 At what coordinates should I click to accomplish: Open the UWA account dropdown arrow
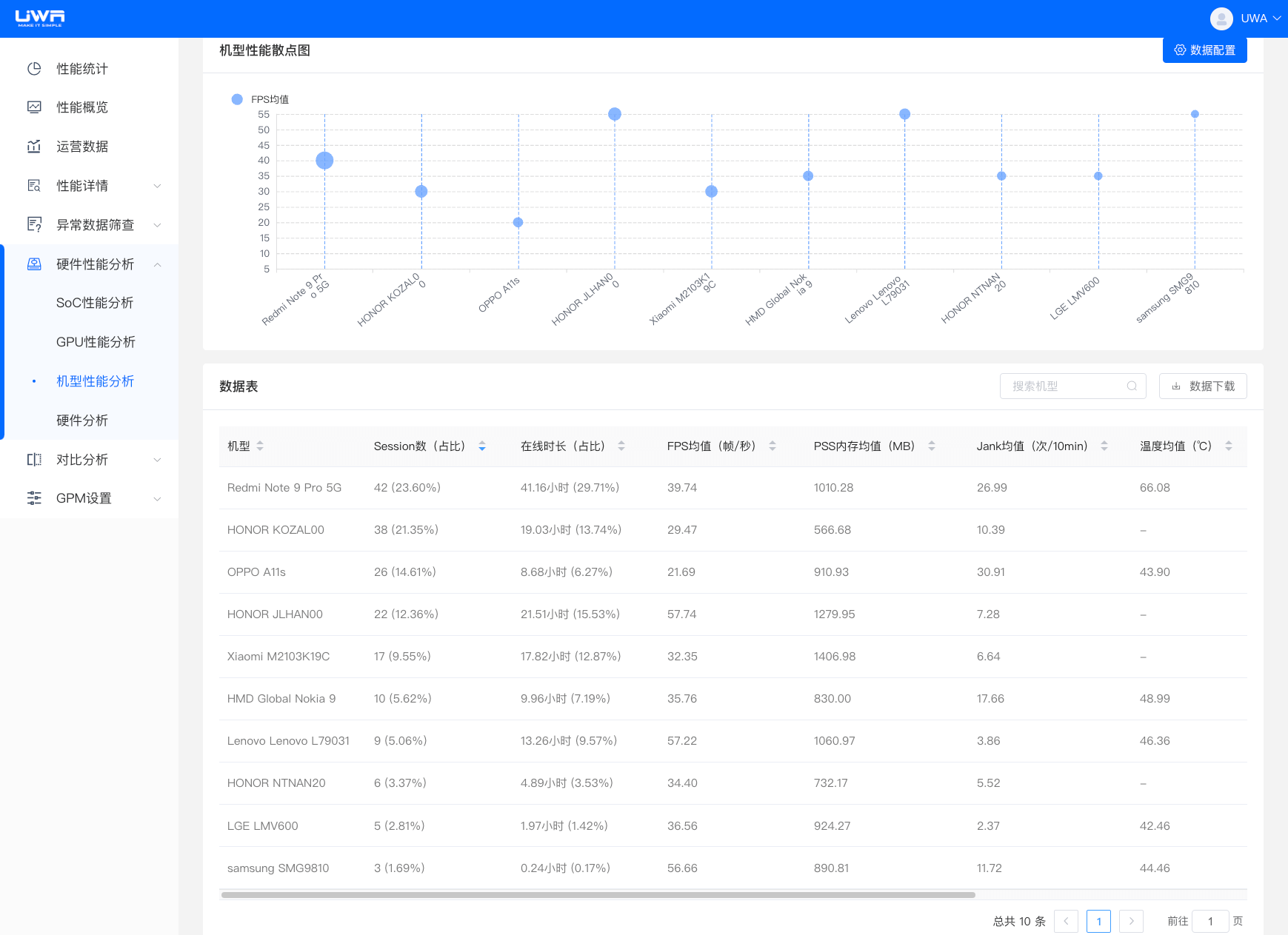click(x=1277, y=19)
